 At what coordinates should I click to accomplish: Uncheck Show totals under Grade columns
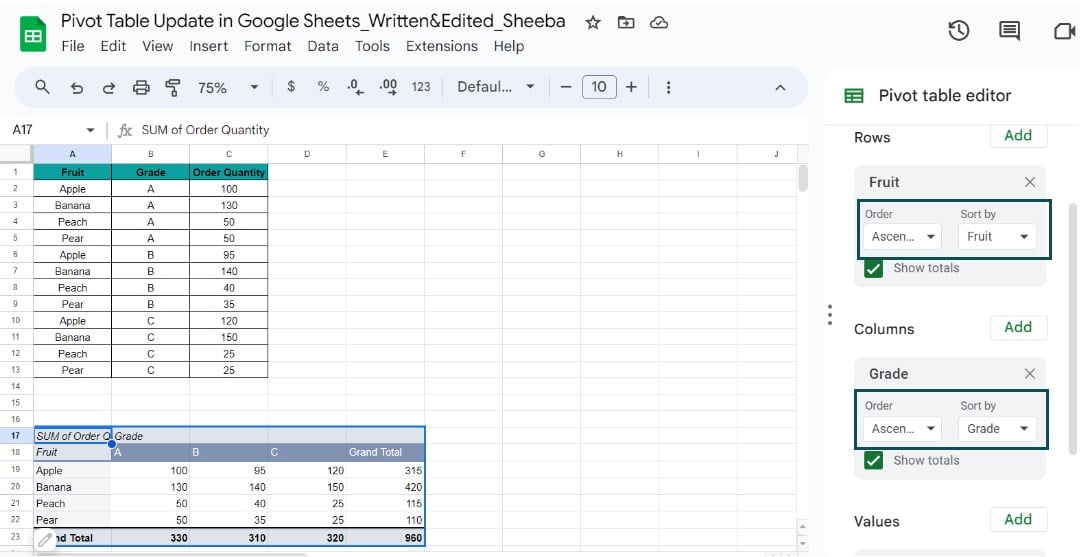pos(874,461)
